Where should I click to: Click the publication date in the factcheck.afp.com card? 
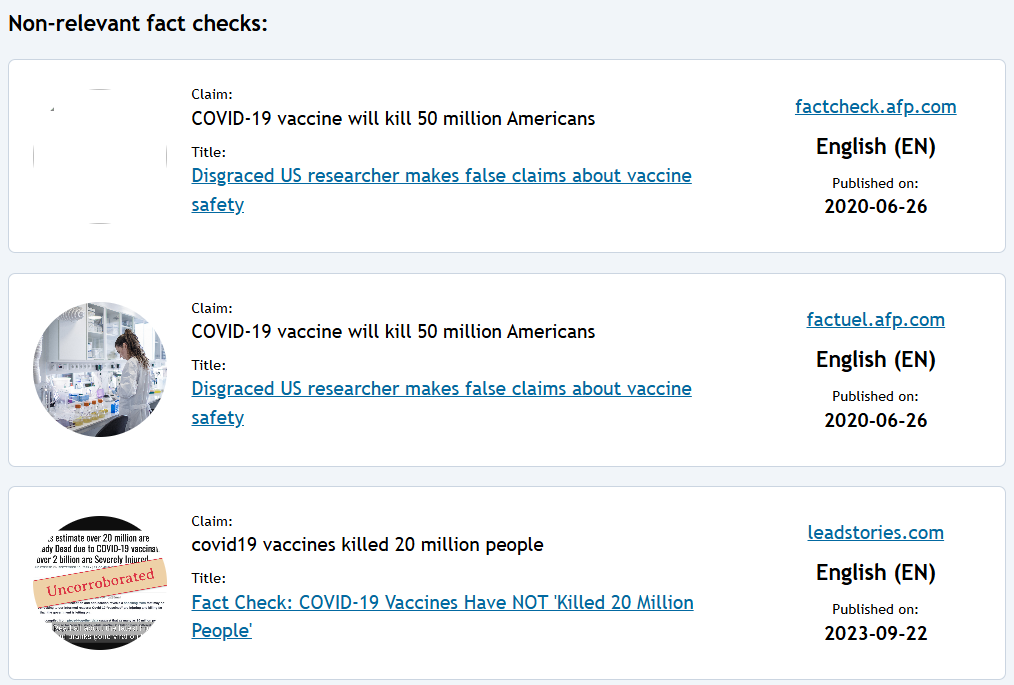coord(875,207)
